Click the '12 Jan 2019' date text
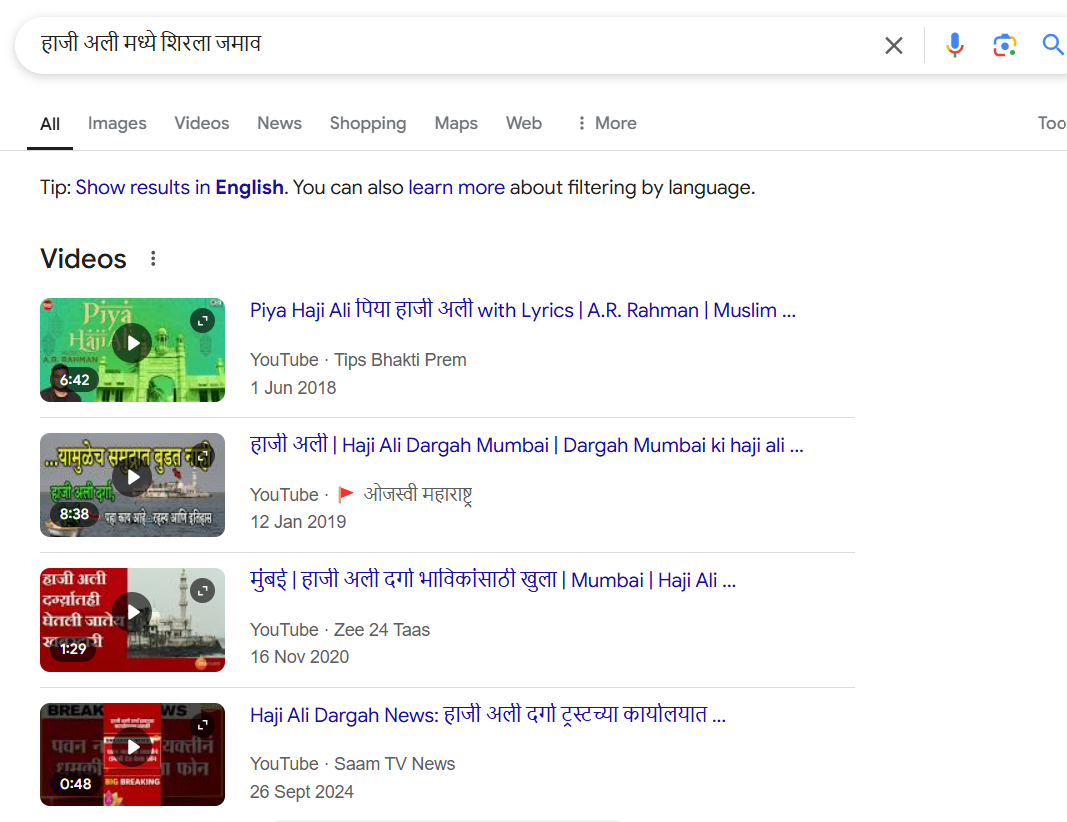This screenshot has height=822, width=1067. [298, 522]
